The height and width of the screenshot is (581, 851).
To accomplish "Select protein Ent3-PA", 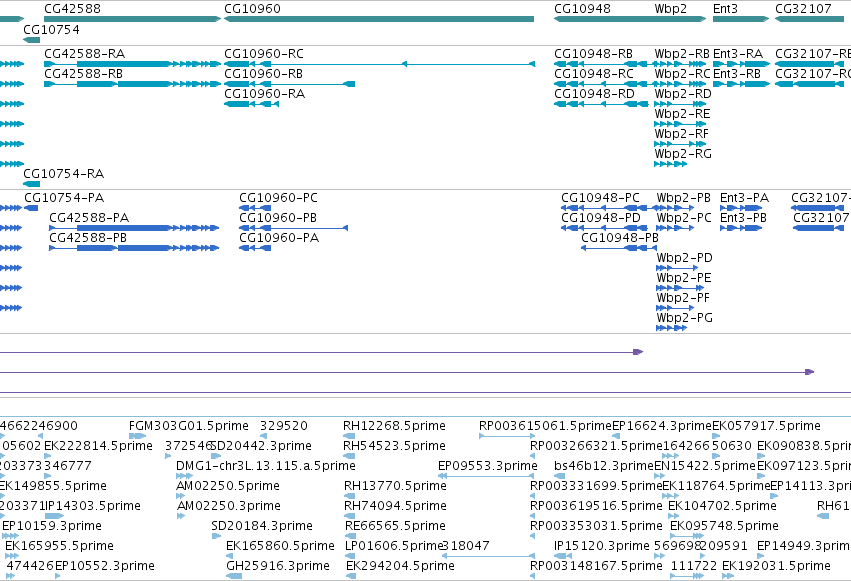I will point(741,208).
